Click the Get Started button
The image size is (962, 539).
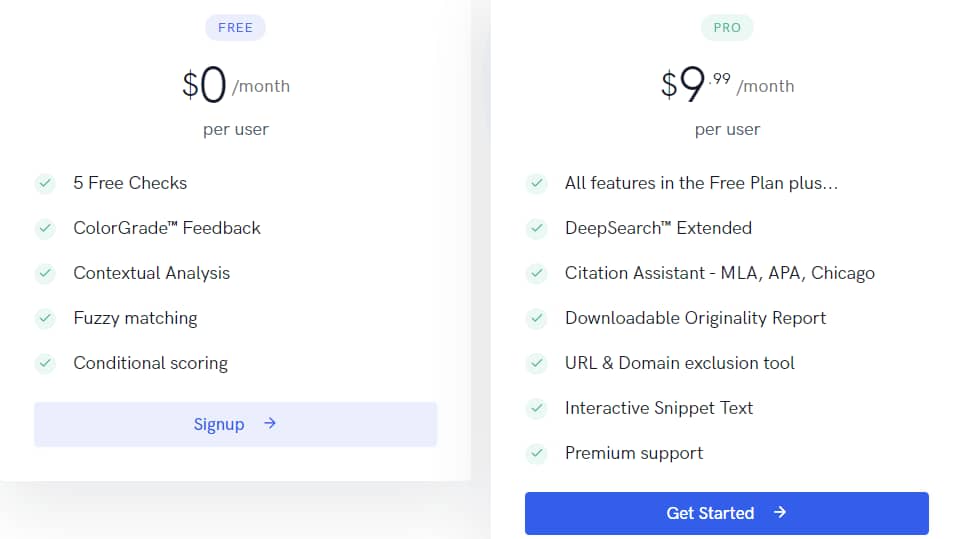click(x=726, y=513)
